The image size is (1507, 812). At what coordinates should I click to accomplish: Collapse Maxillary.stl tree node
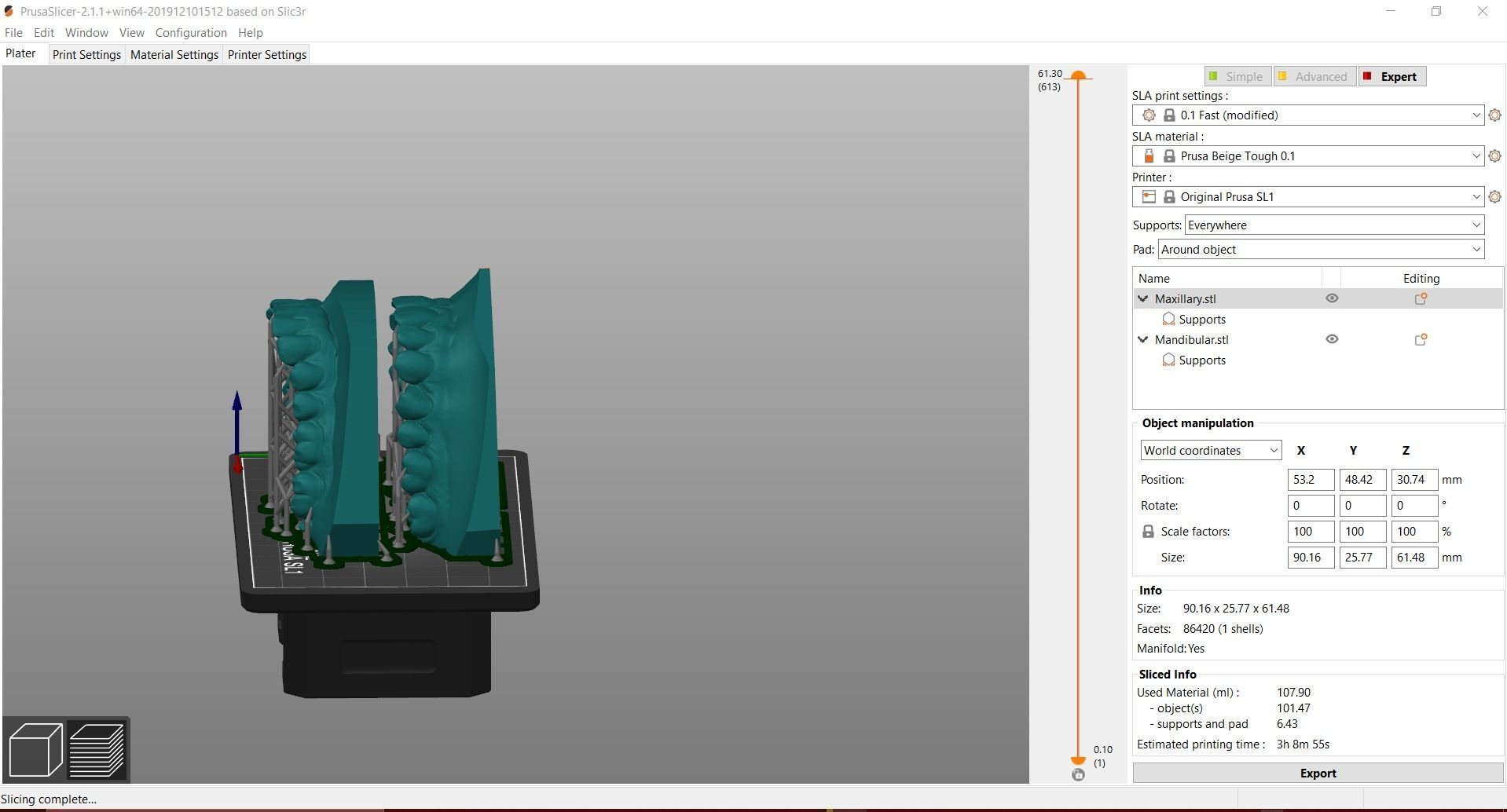[x=1143, y=299]
